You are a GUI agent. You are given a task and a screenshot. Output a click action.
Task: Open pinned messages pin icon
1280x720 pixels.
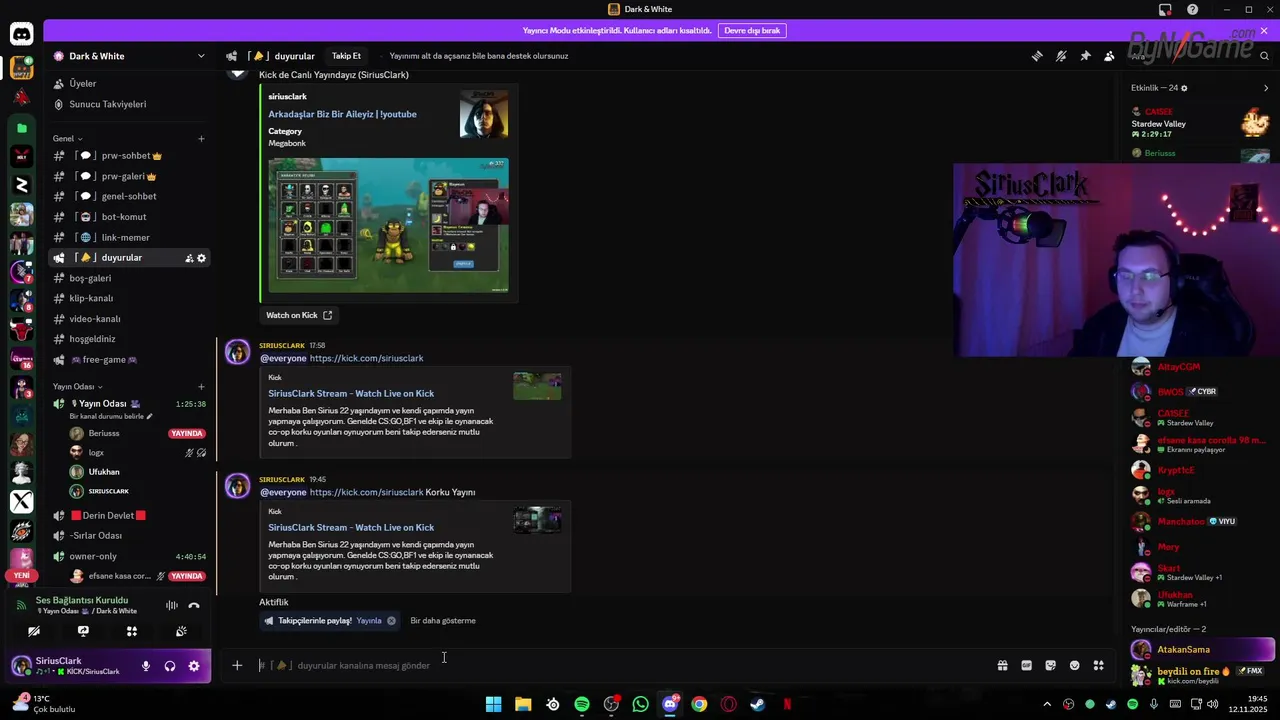pos(1085,56)
